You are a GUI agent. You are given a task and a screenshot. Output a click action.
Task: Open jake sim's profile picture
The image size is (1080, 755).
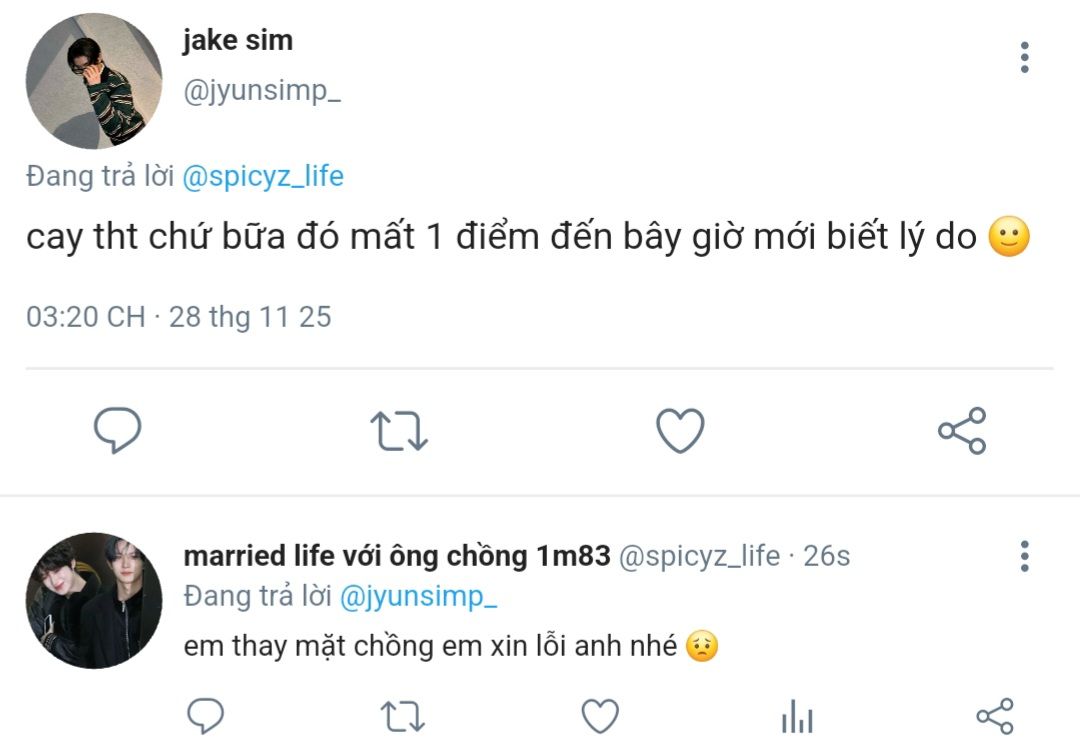pos(94,81)
